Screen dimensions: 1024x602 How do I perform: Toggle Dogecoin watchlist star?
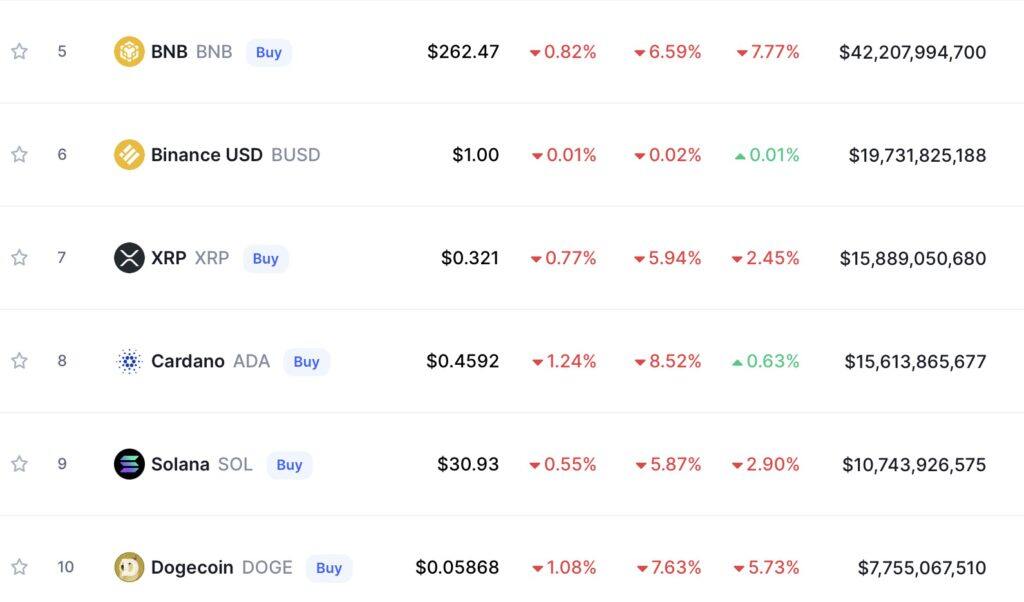tap(20, 567)
